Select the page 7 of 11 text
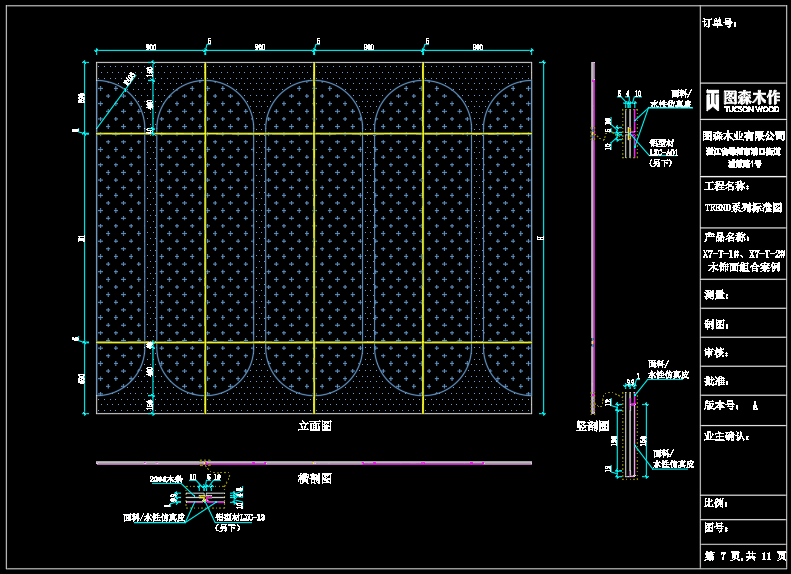Screen dimensions: 791x574 [743, 555]
